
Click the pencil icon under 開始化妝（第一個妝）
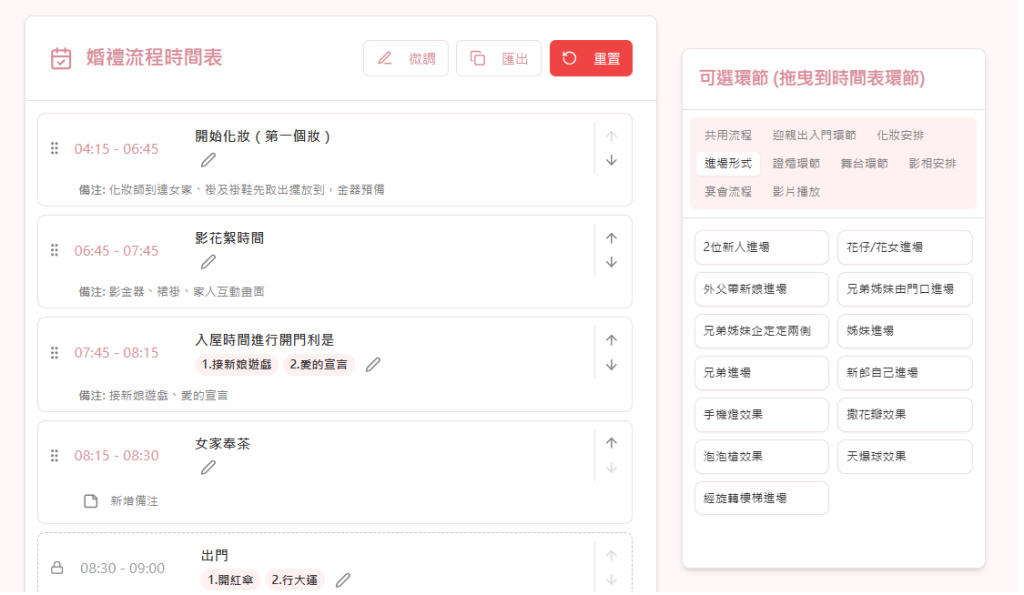click(208, 159)
